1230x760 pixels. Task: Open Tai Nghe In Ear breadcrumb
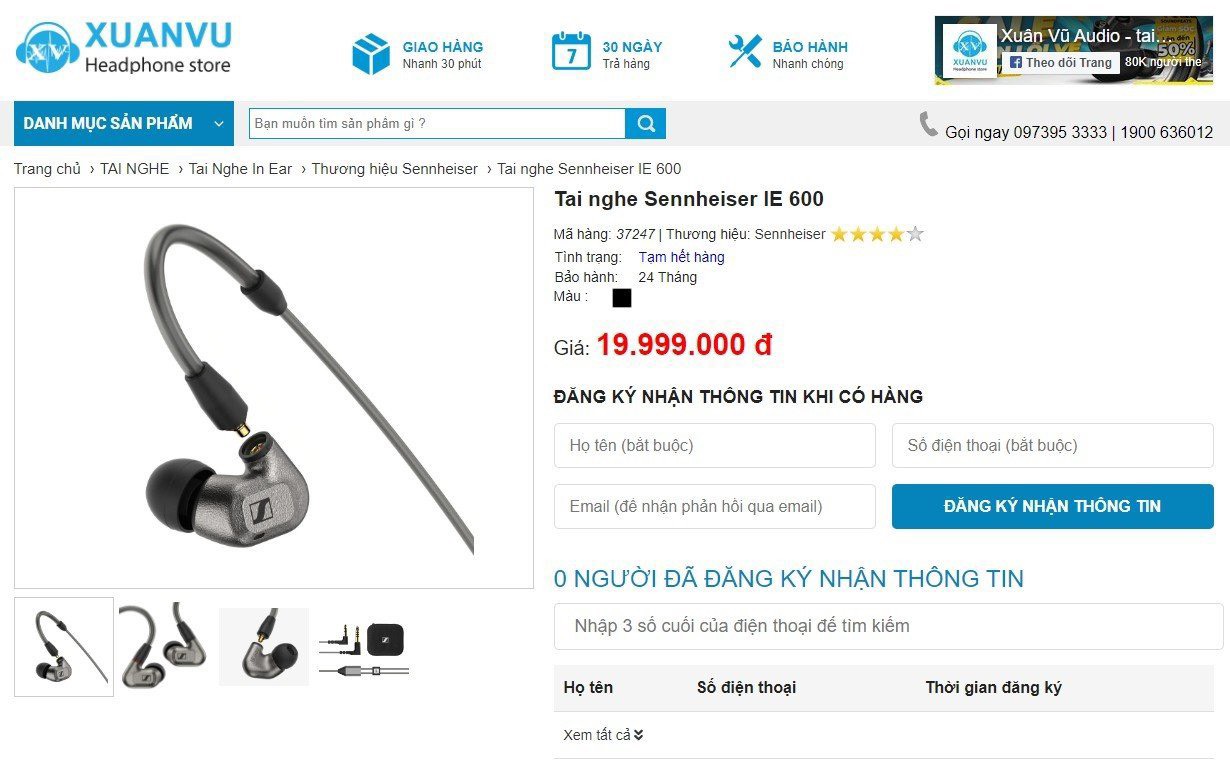tap(240, 169)
